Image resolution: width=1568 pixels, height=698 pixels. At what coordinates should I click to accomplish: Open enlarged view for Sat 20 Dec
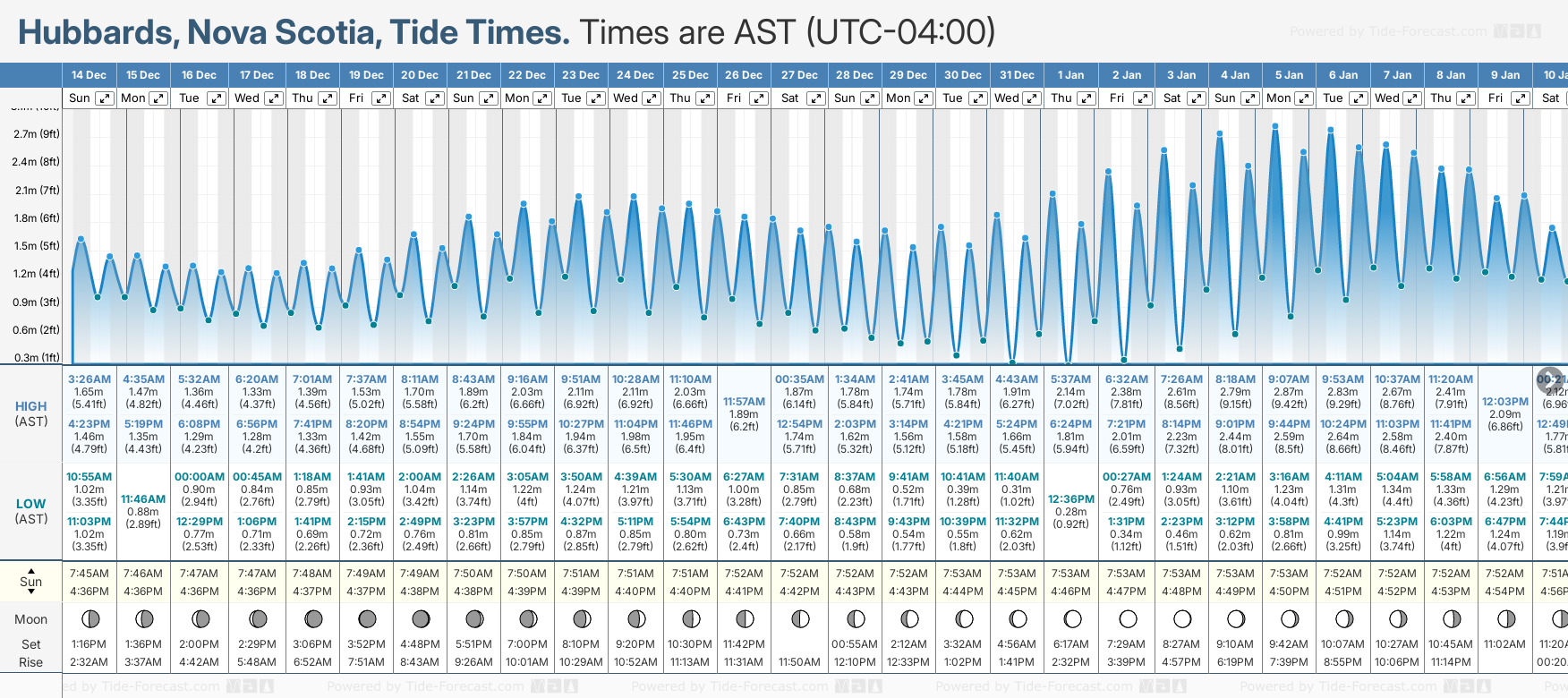point(434,98)
